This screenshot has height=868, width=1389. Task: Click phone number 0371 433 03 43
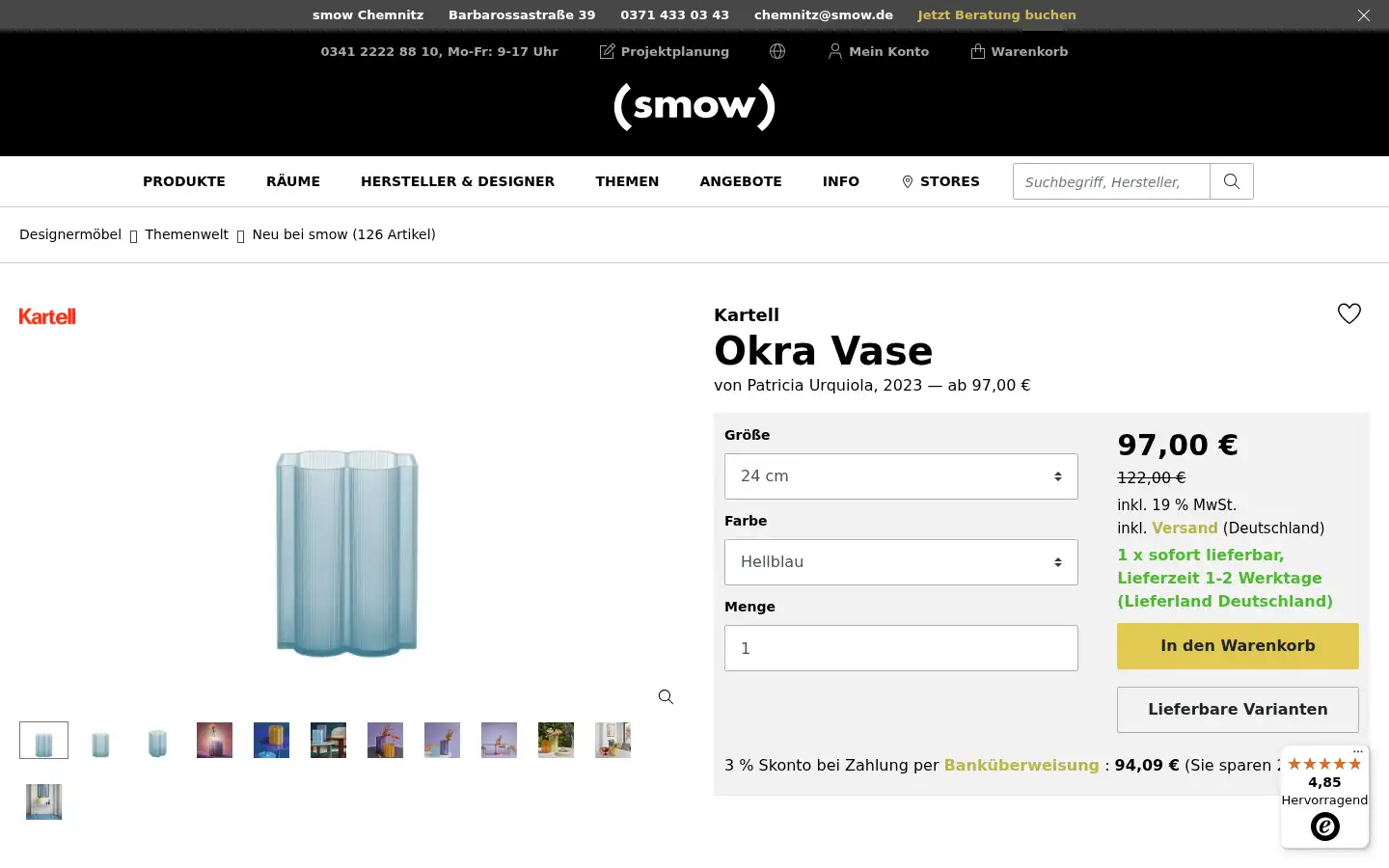(674, 15)
